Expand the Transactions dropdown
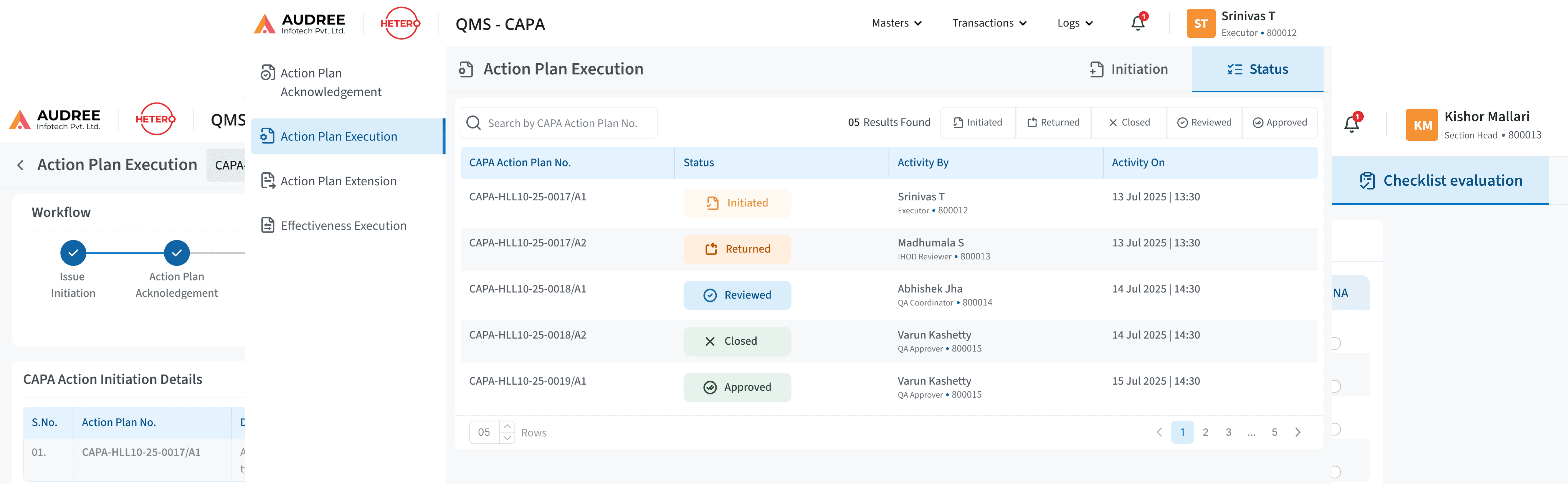Image resolution: width=1568 pixels, height=484 pixels. (989, 22)
